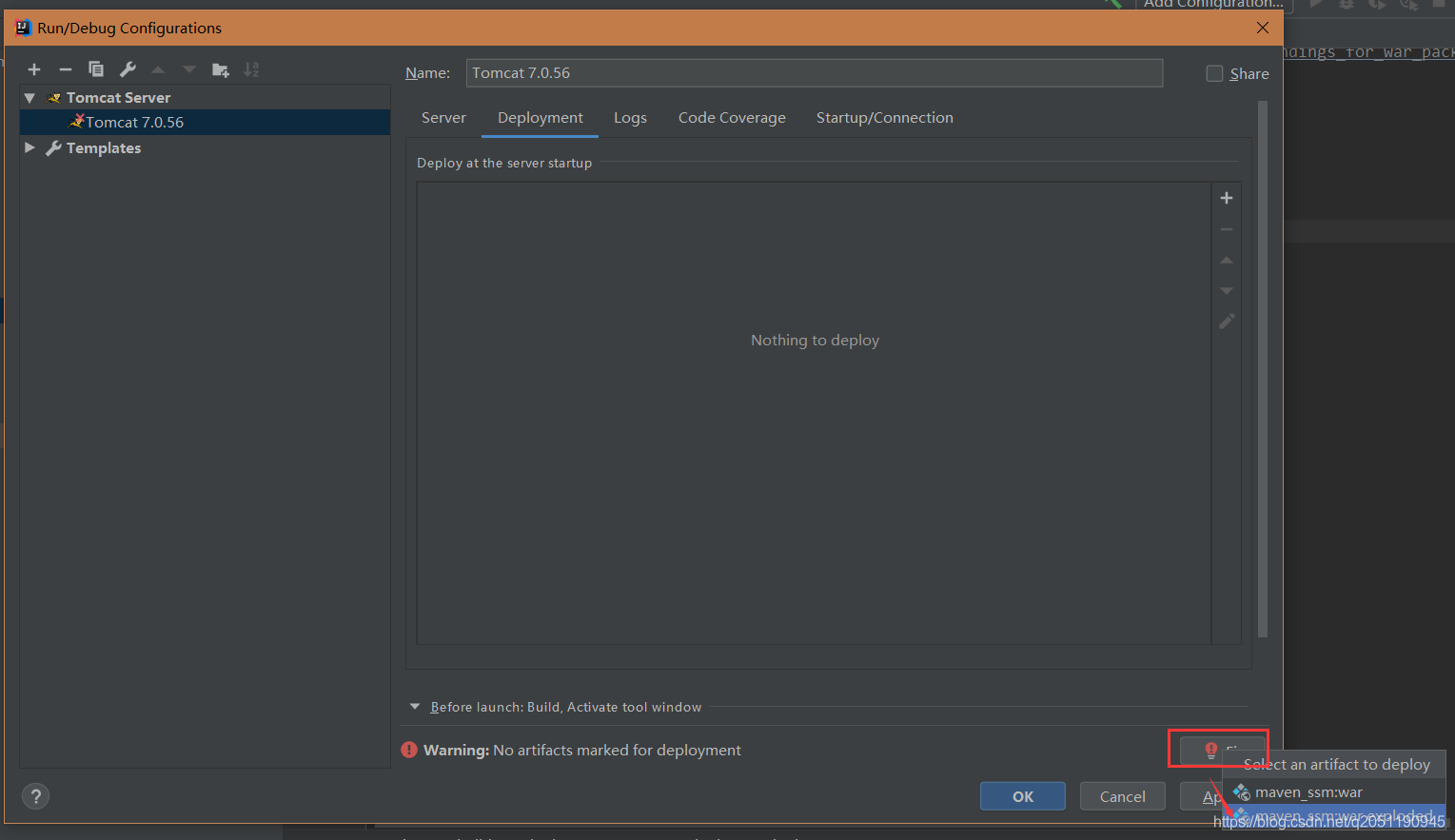Sort configurations alphabetically

click(x=251, y=69)
